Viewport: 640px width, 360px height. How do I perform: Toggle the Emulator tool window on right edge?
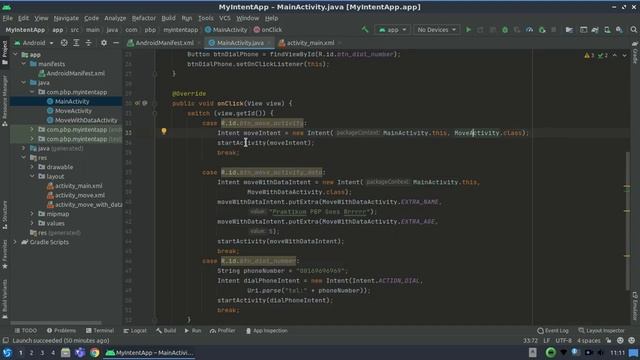[x=635, y=306]
